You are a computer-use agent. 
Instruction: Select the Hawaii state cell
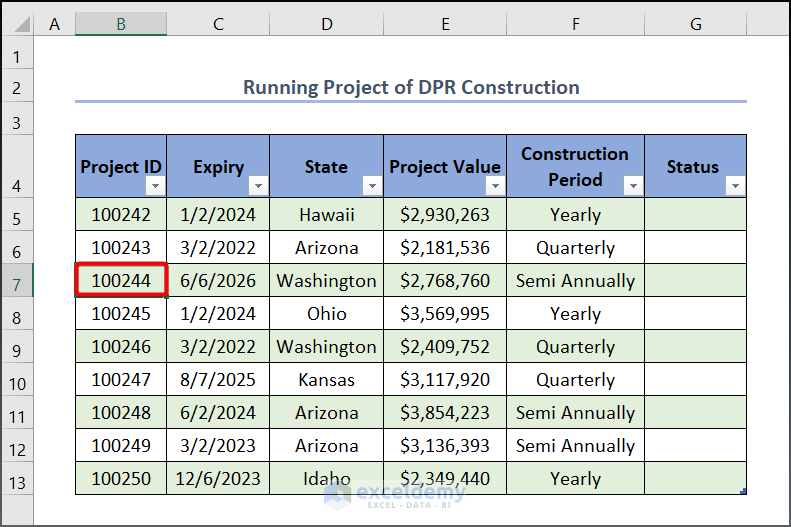click(x=326, y=215)
